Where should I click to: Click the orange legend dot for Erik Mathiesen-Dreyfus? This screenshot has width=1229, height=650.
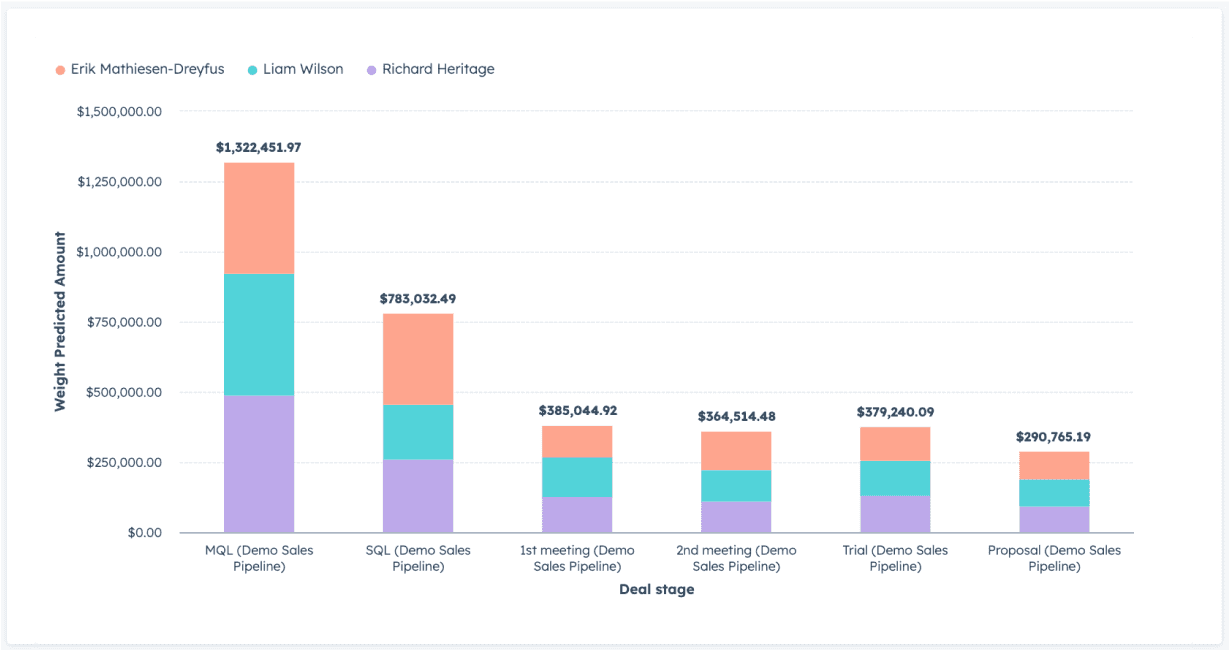coord(58,68)
